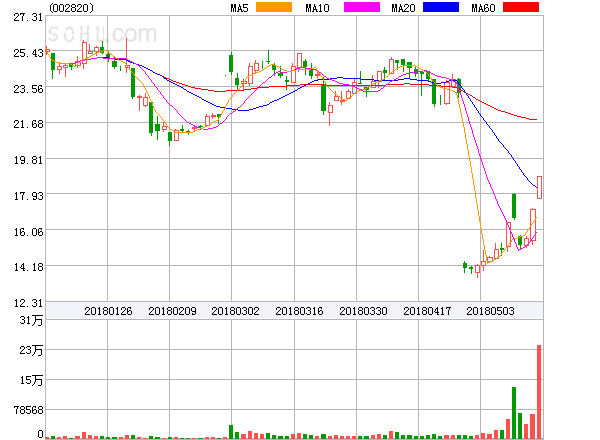Click the tall green candlestick in May
This screenshot has height=440, width=600.
[x=514, y=207]
